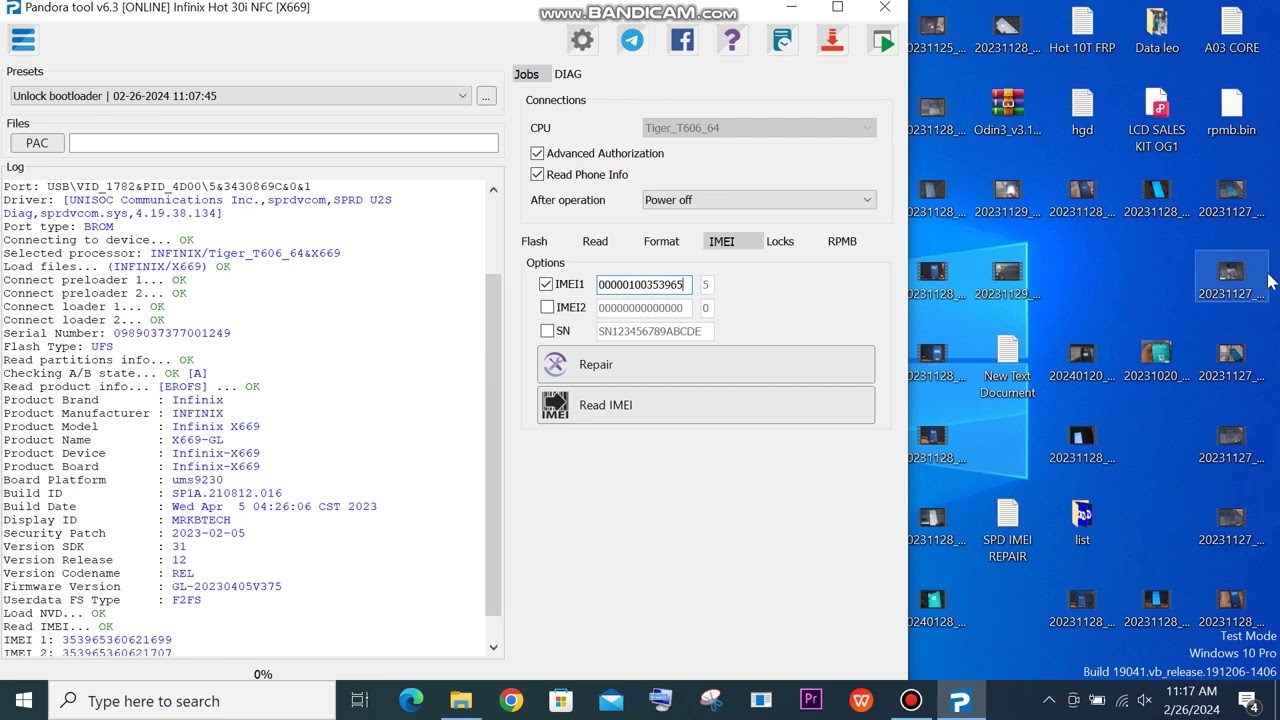
Task: Open the Telegram channel icon
Action: point(632,40)
